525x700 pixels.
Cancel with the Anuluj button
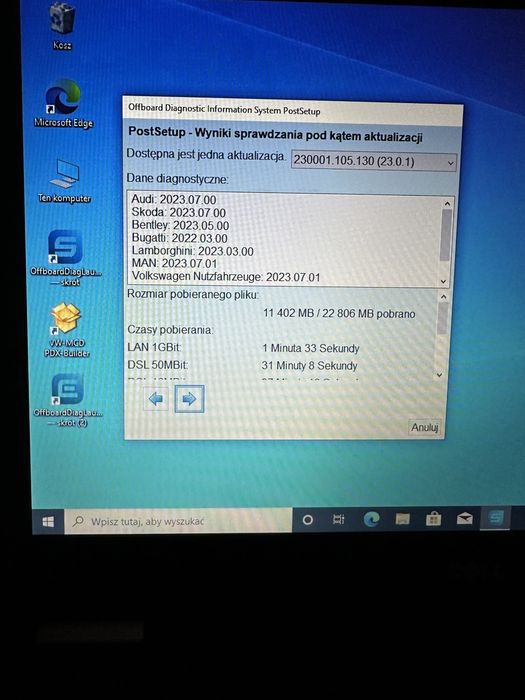click(425, 427)
